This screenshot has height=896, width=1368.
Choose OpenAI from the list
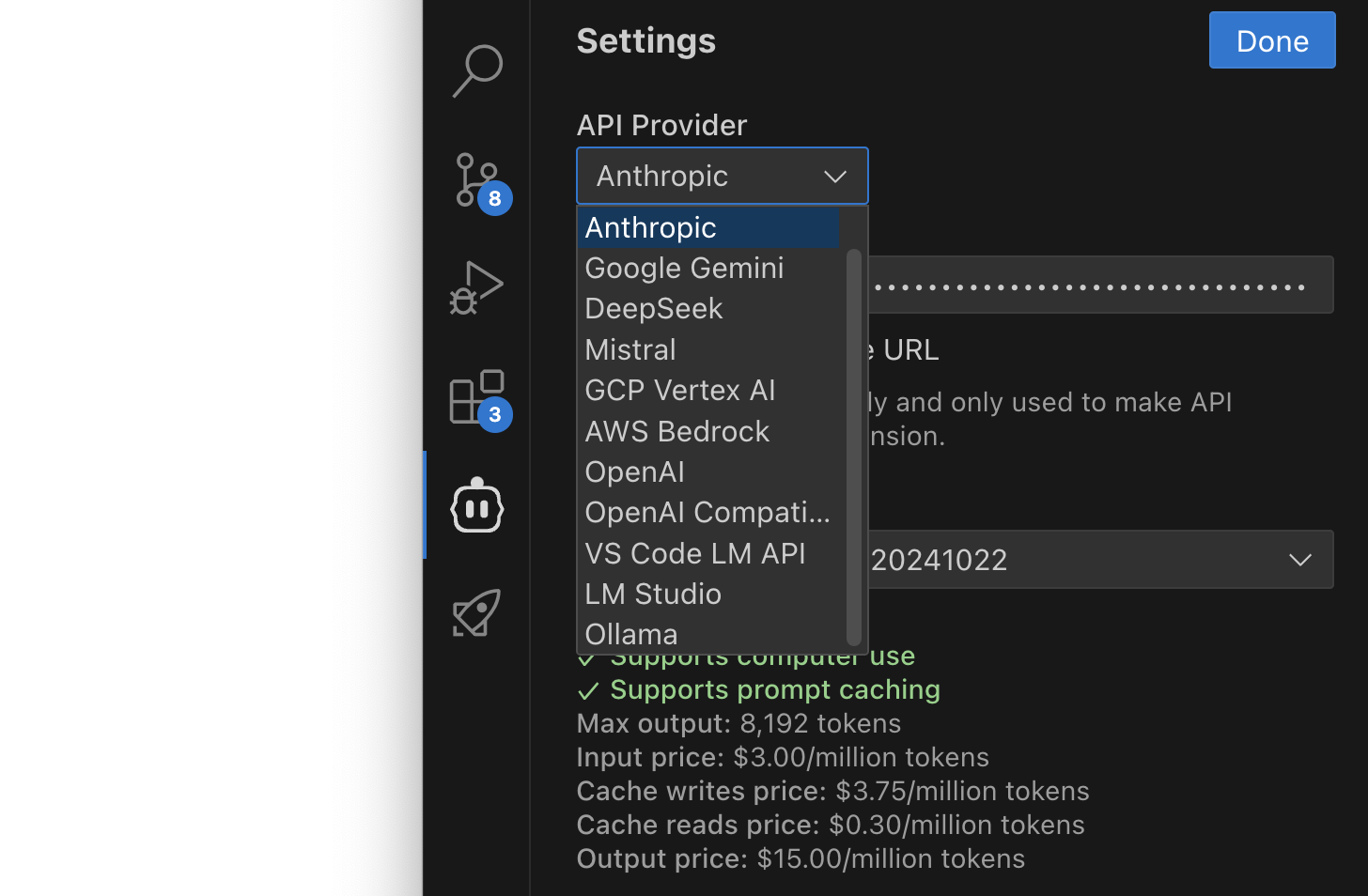[634, 472]
